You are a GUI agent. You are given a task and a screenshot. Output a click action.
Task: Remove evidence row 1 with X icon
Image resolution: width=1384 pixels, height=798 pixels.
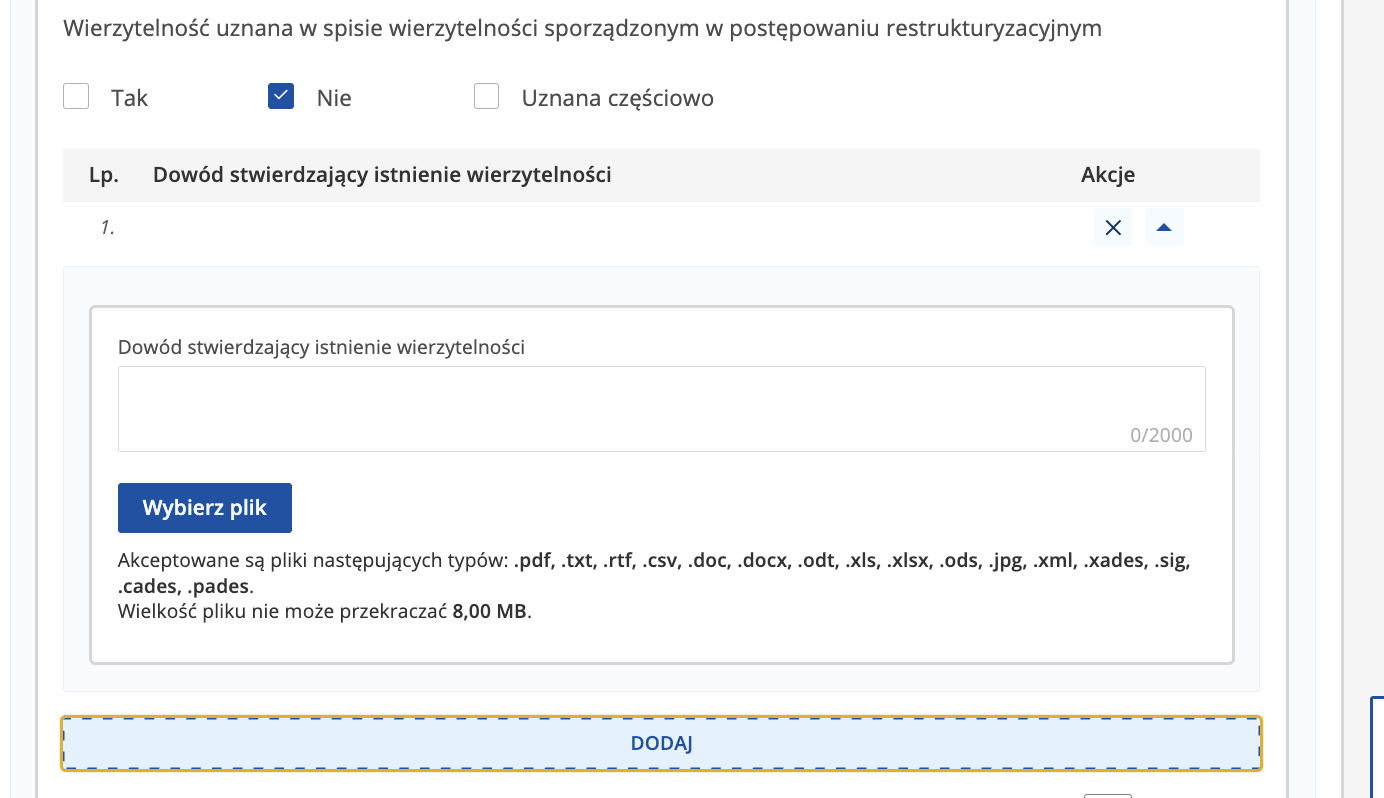(x=1113, y=228)
